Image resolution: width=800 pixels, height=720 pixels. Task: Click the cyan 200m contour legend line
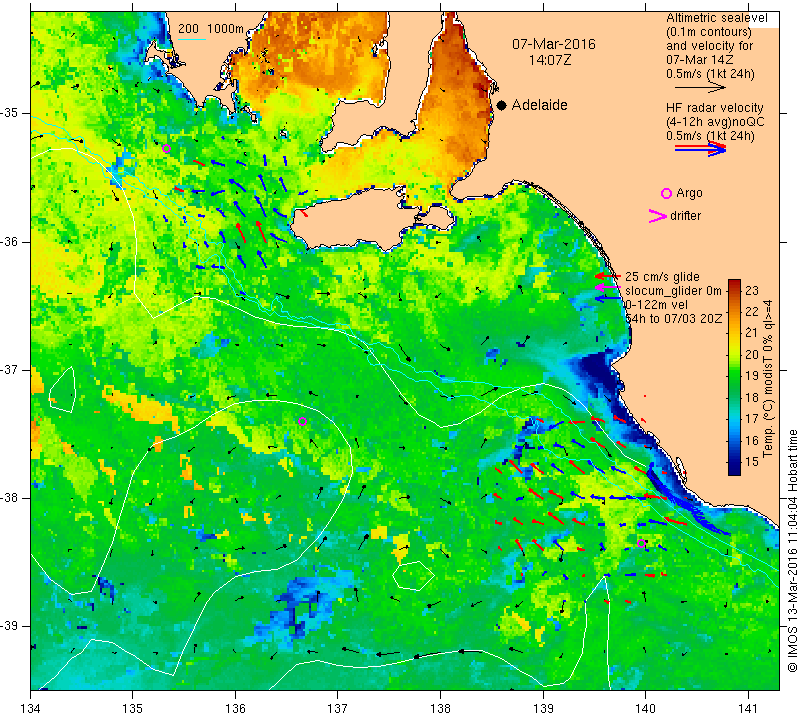[192, 39]
